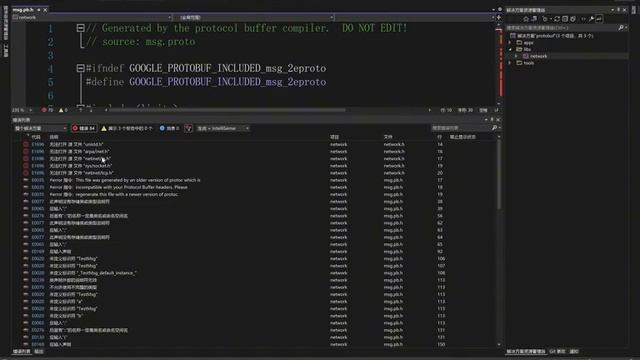Collapse the #ifndef block fold at line 4

point(80,68)
